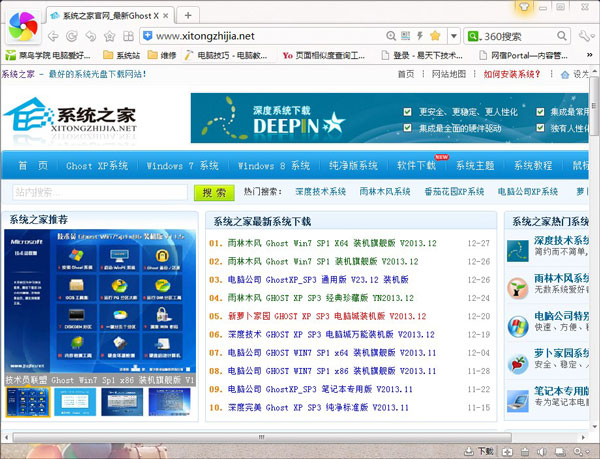The image size is (600, 459).
Task: Click the address bar URL www.xitongzhijia.net
Action: [x=205, y=36]
